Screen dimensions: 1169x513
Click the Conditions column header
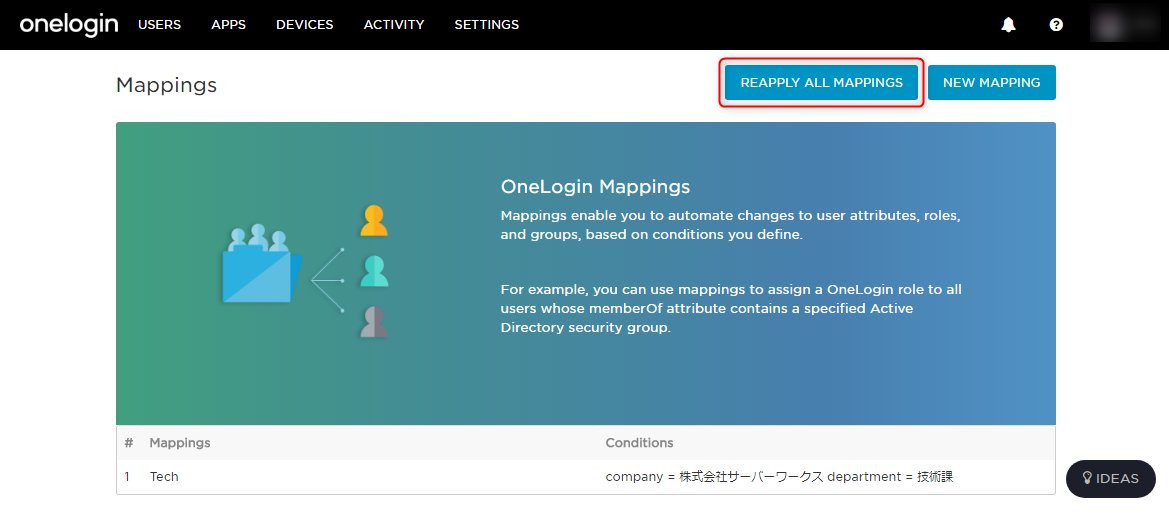tap(639, 443)
